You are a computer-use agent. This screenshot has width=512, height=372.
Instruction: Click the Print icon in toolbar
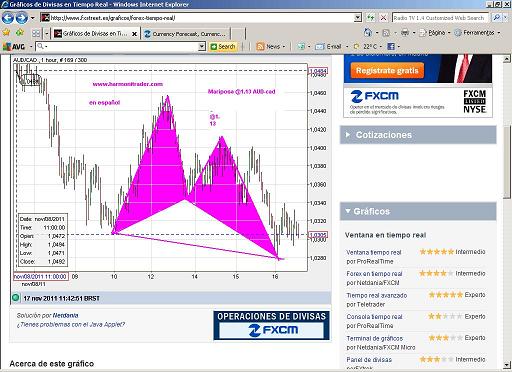pyautogui.click(x=405, y=33)
